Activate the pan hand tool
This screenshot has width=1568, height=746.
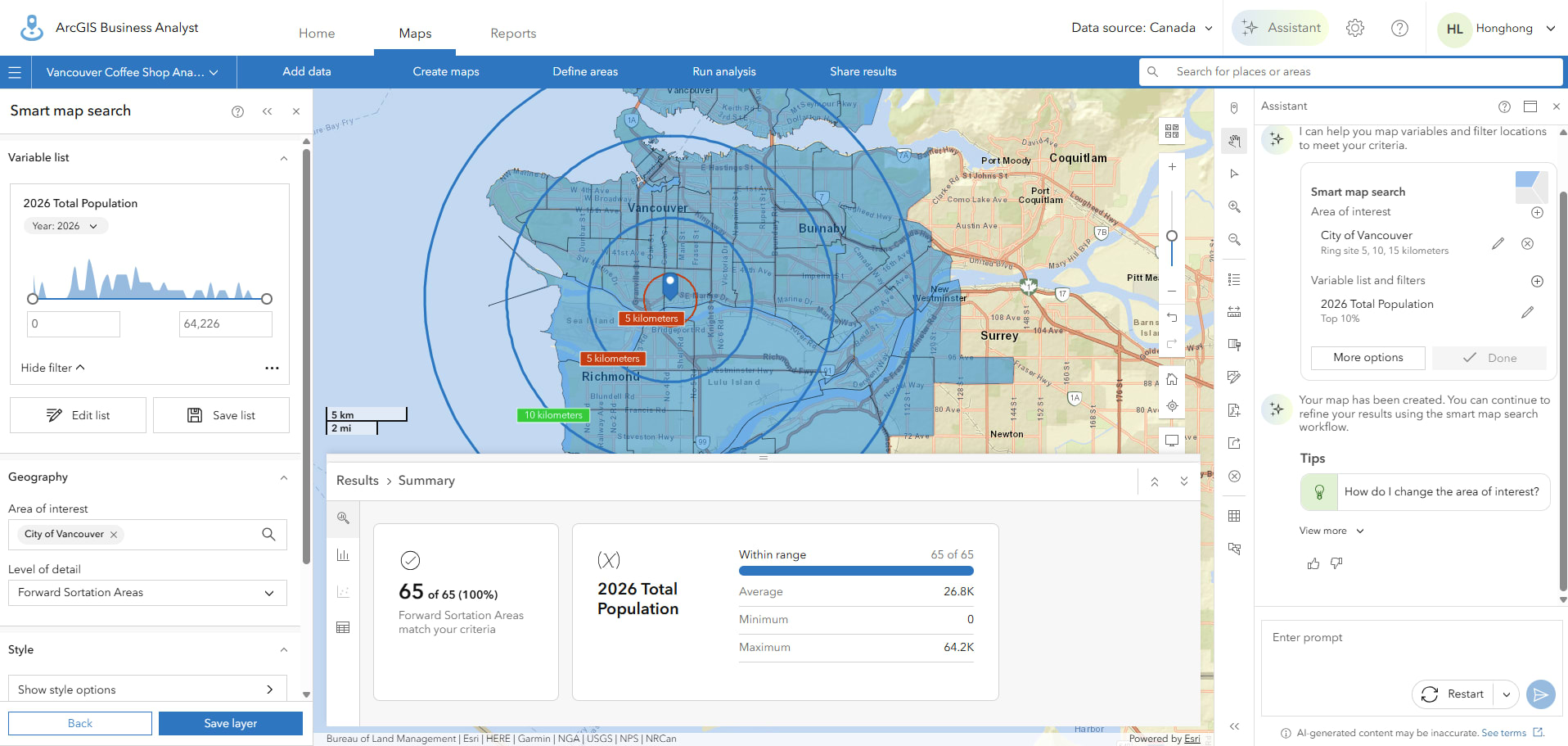click(1234, 141)
